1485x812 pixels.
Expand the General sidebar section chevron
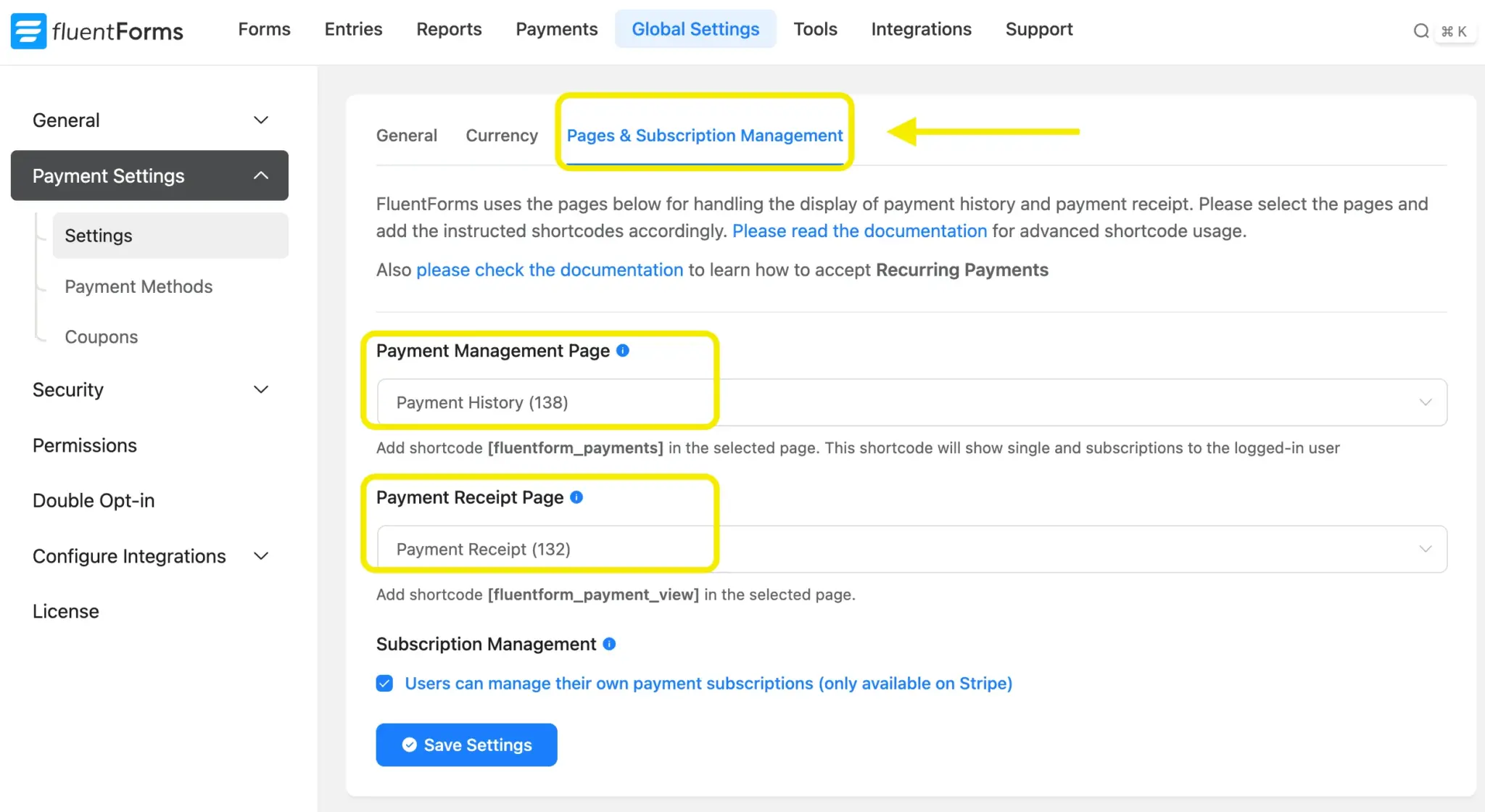261,120
